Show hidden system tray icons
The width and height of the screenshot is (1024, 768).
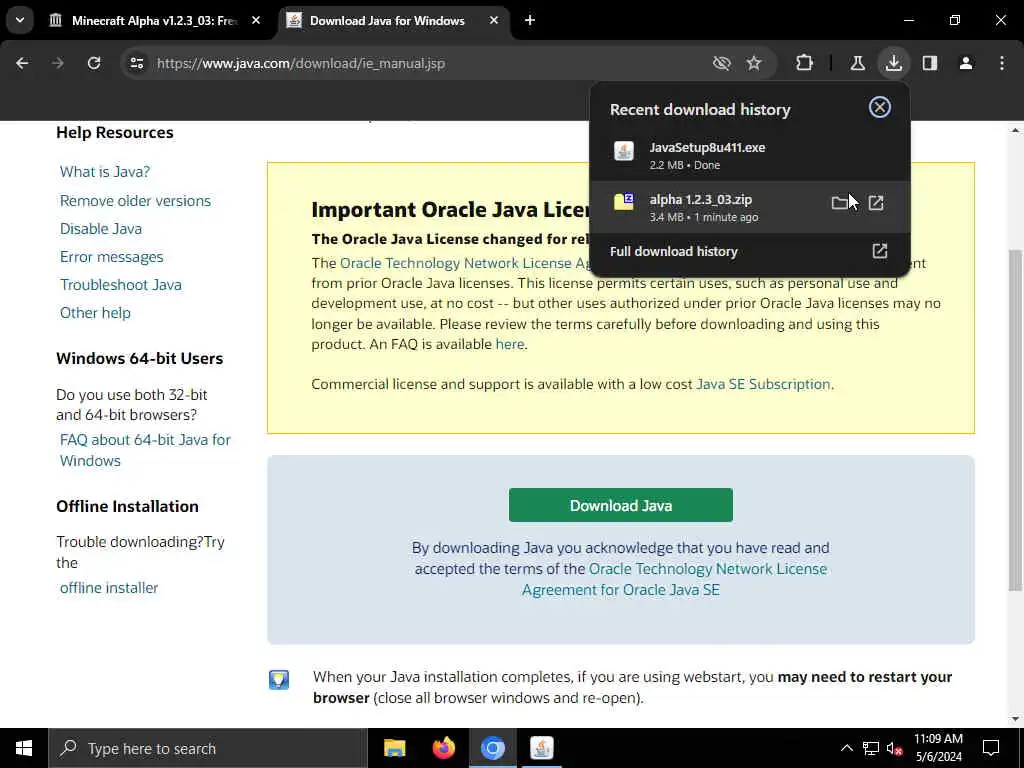point(846,748)
